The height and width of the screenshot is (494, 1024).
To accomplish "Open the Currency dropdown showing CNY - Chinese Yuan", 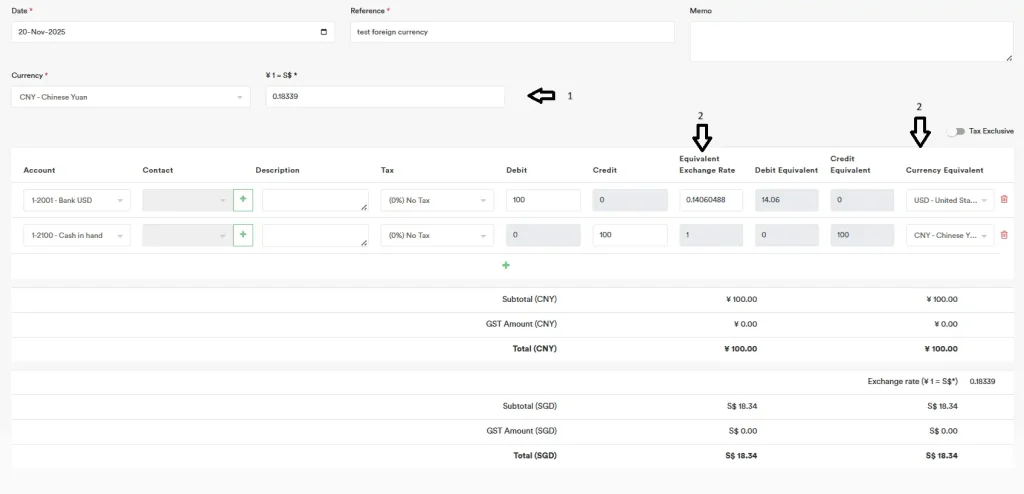I will [x=130, y=97].
